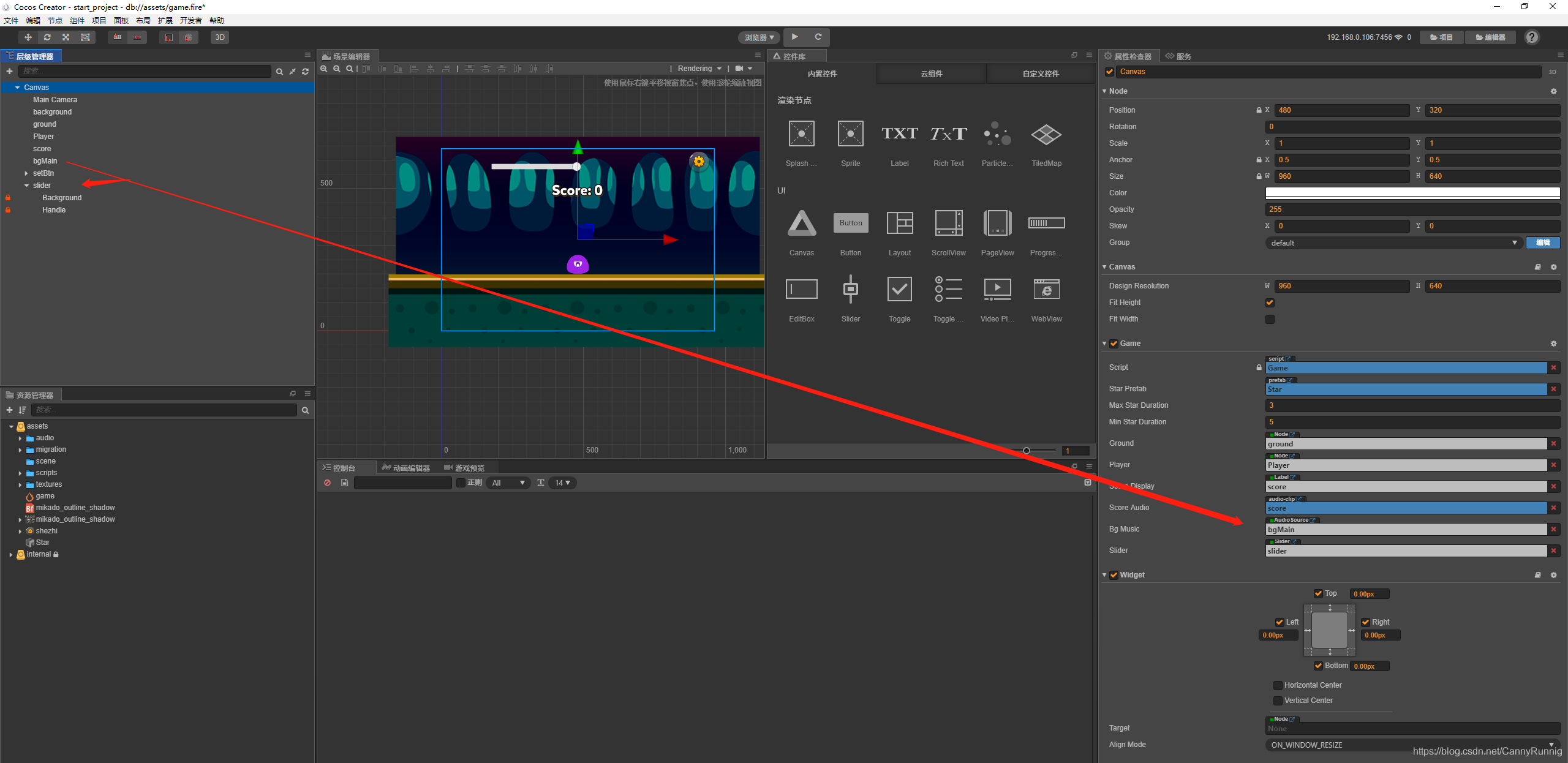
Task: Select the Sprite control in the widget library
Action: [850, 134]
